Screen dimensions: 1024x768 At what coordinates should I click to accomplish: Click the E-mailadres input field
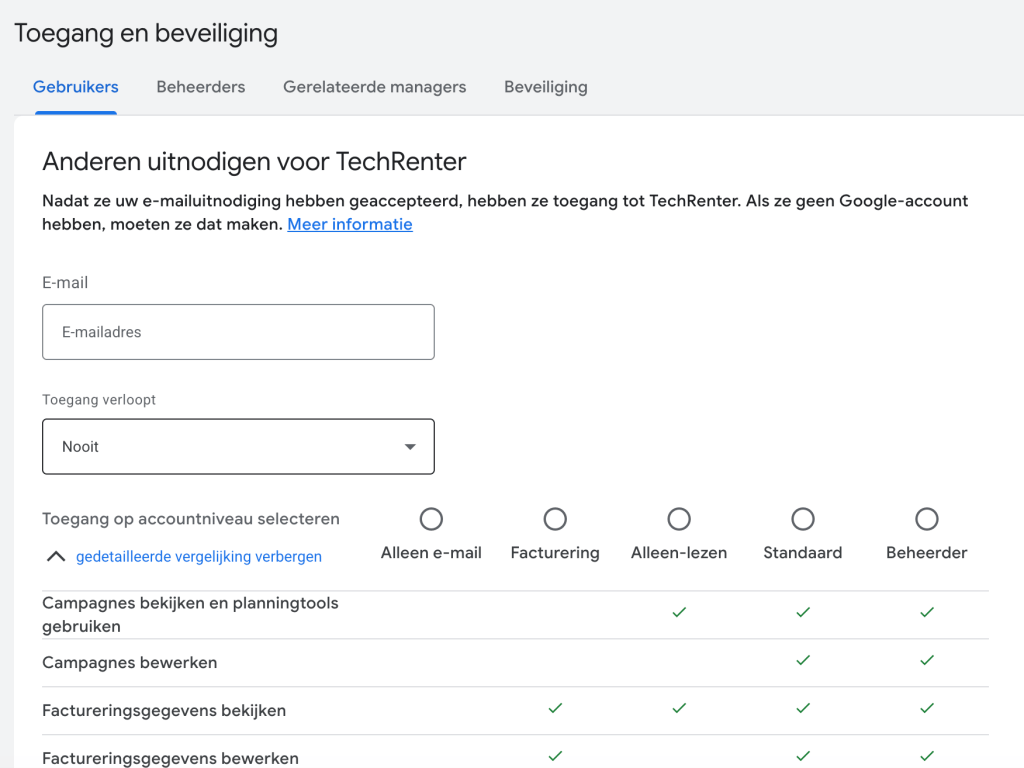pyautogui.click(x=238, y=332)
